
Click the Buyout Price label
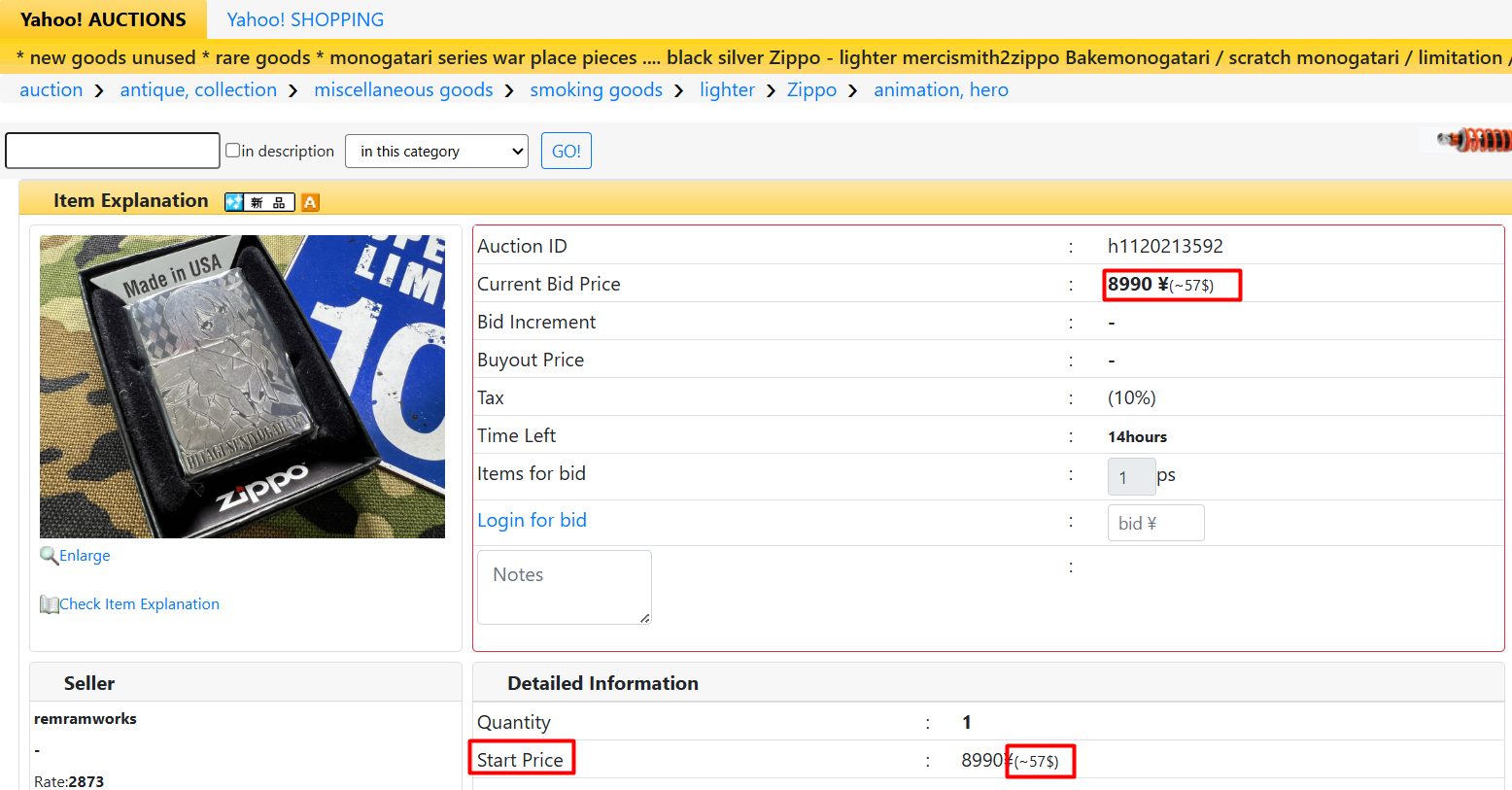pyautogui.click(x=531, y=361)
